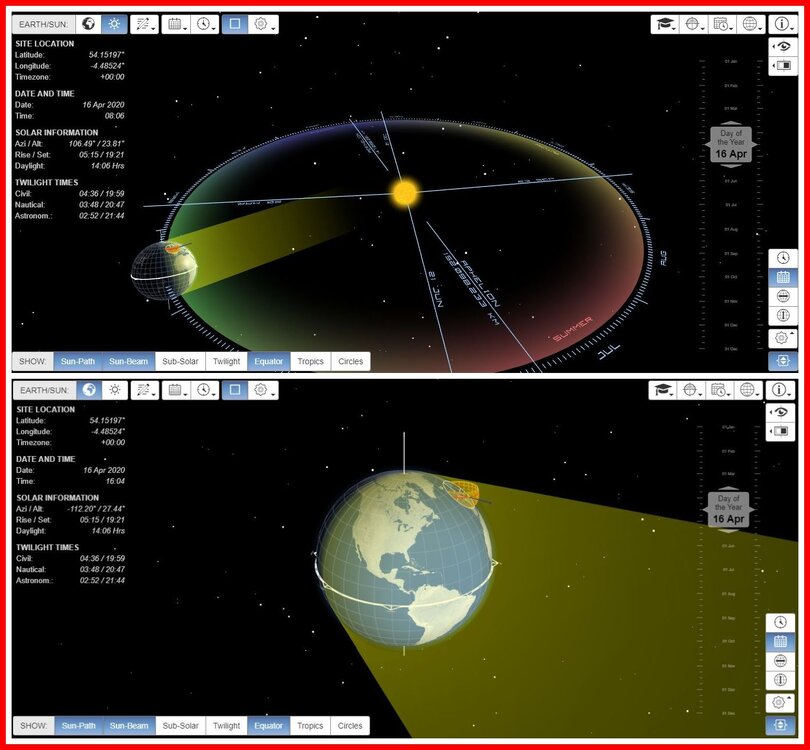This screenshot has width=810, height=750.
Task: Toggle Equator in the 08:06 view
Action: [x=269, y=361]
